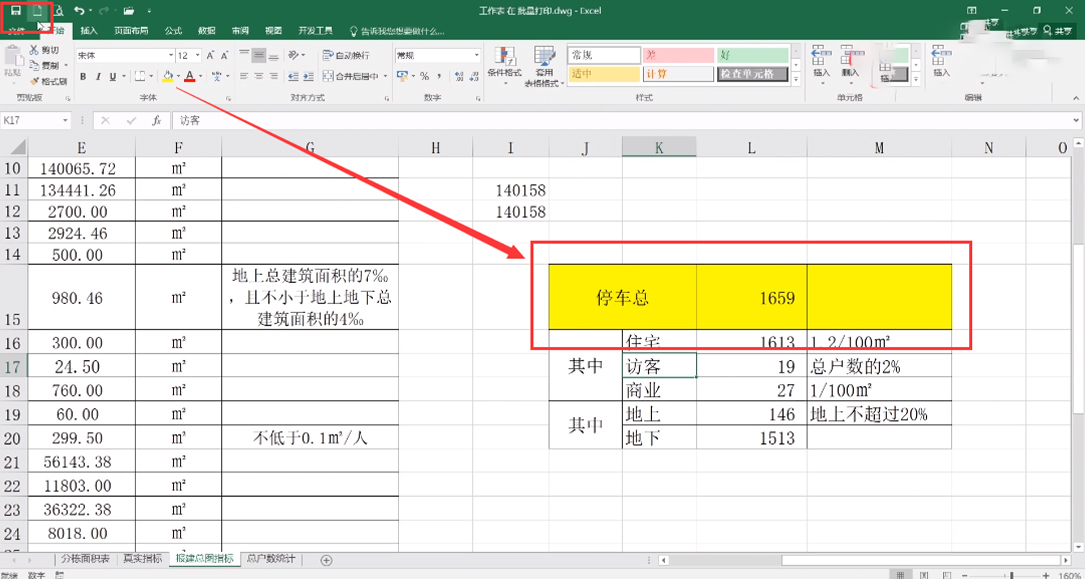Apply the 差 (Bad) cell style
The width and height of the screenshot is (1085, 579).
678,55
